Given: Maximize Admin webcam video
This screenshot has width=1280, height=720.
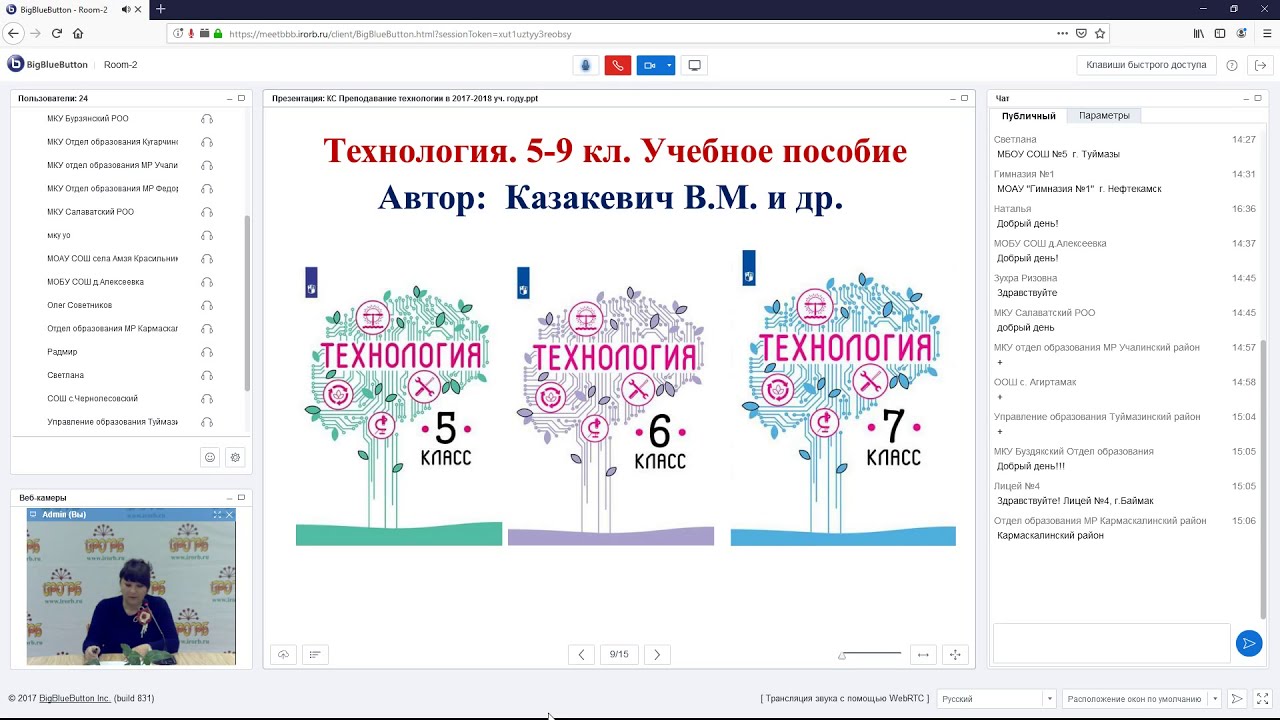Looking at the screenshot, I should tap(217, 514).
